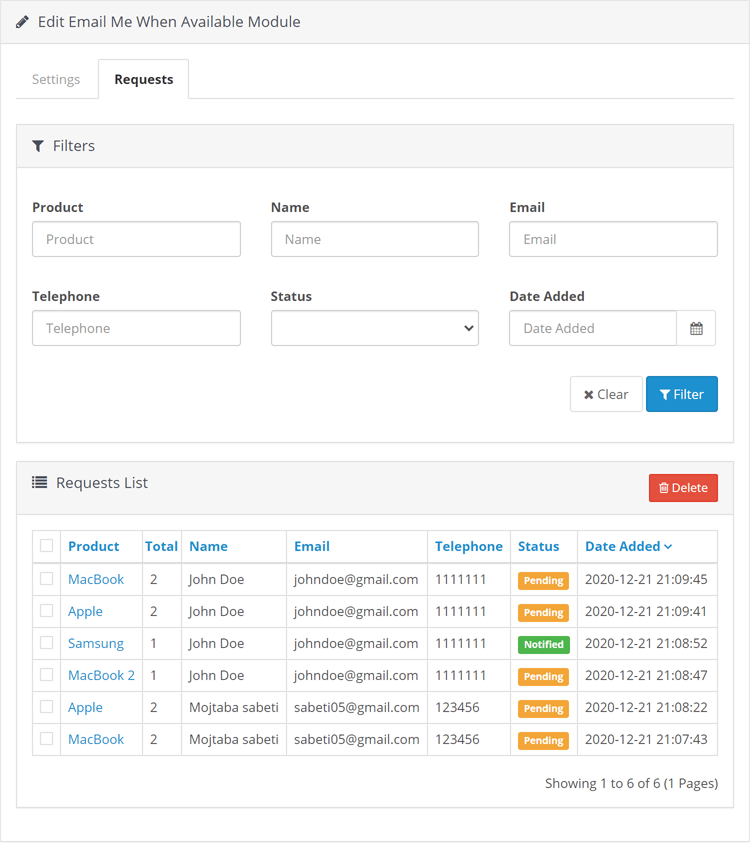Open the MacBook 2 product link
Viewport: 750px width, 843px height.
(x=101, y=675)
